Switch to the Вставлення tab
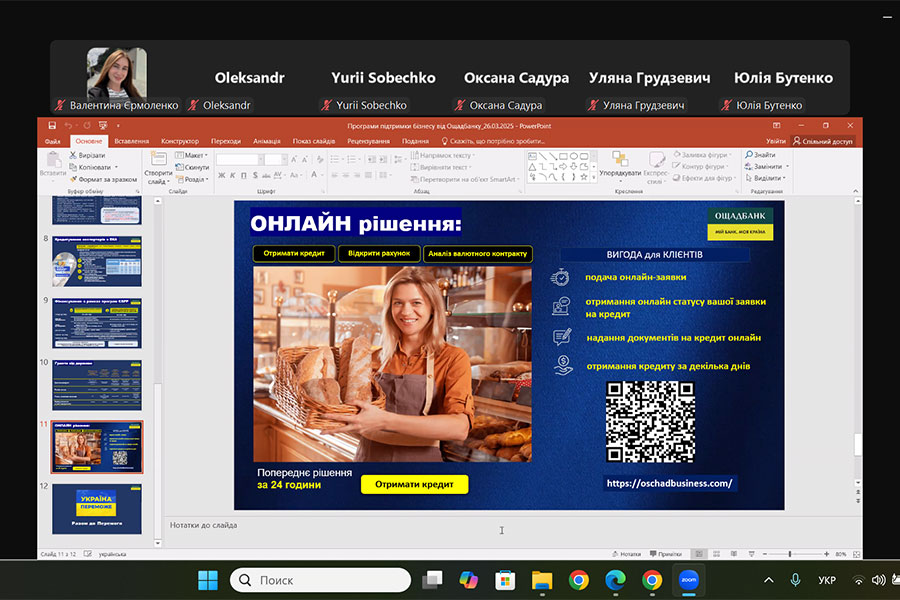 [x=131, y=141]
